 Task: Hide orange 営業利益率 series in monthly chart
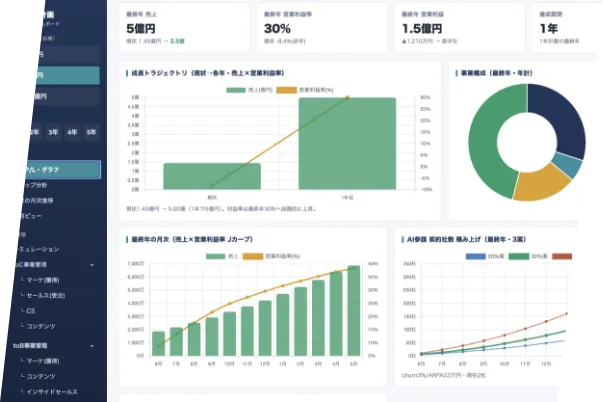tap(272, 256)
